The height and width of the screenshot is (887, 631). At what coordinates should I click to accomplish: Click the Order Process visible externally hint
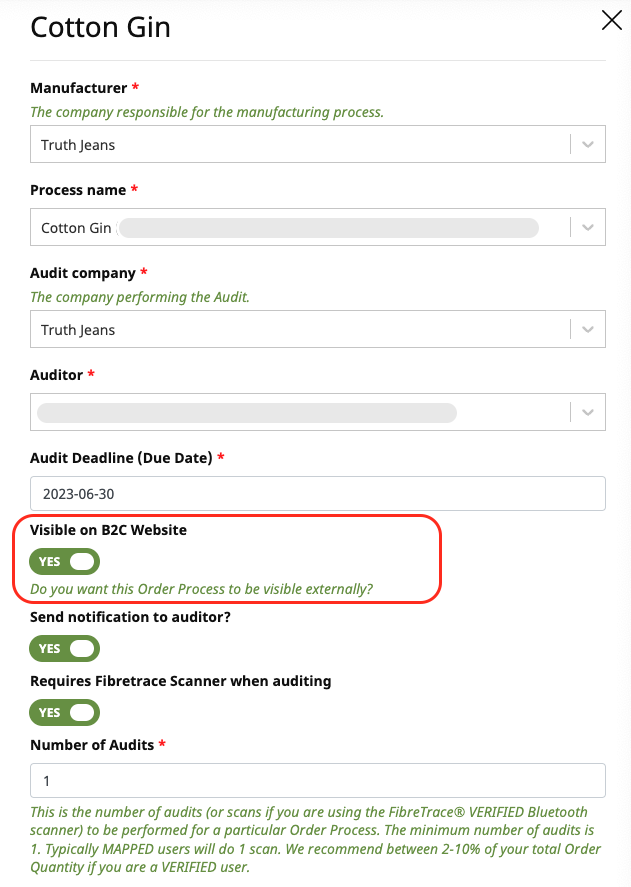(202, 589)
